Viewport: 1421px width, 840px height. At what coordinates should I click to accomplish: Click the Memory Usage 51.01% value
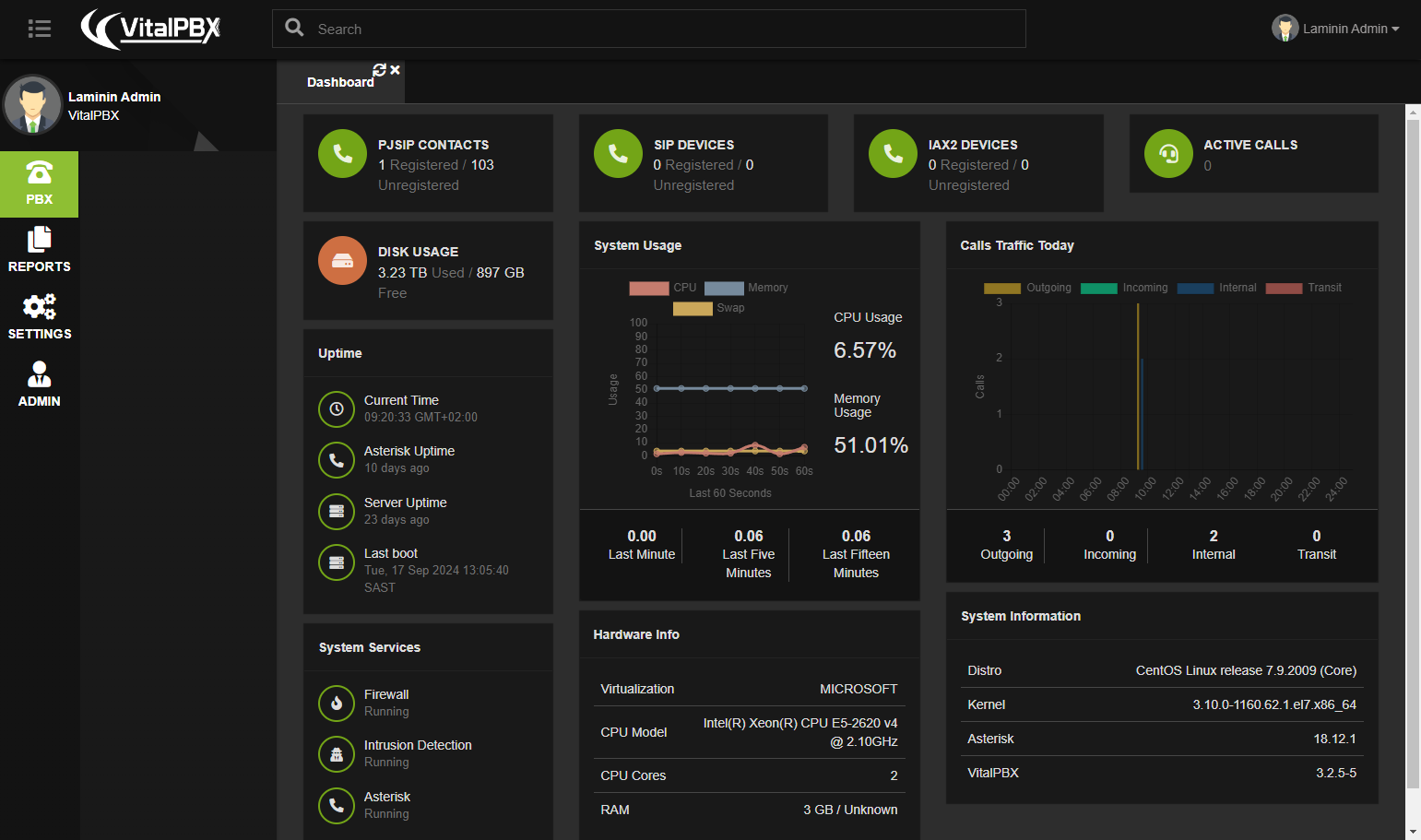click(871, 445)
